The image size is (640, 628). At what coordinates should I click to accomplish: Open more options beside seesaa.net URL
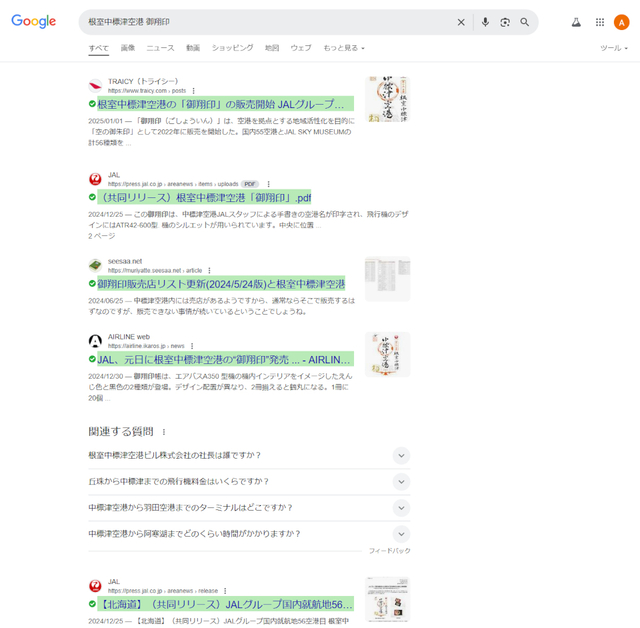point(209,270)
